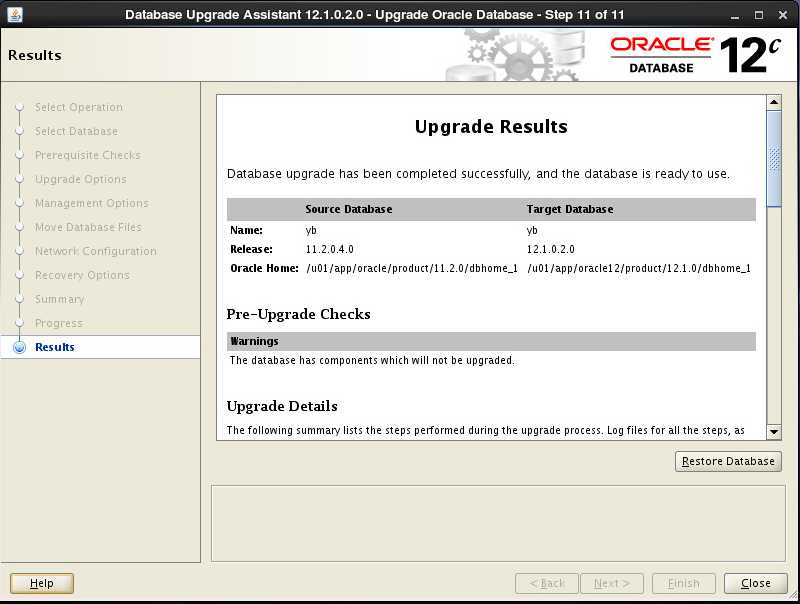Click the Oracle Database 12c logo
This screenshot has height=604, width=800.
(695, 55)
